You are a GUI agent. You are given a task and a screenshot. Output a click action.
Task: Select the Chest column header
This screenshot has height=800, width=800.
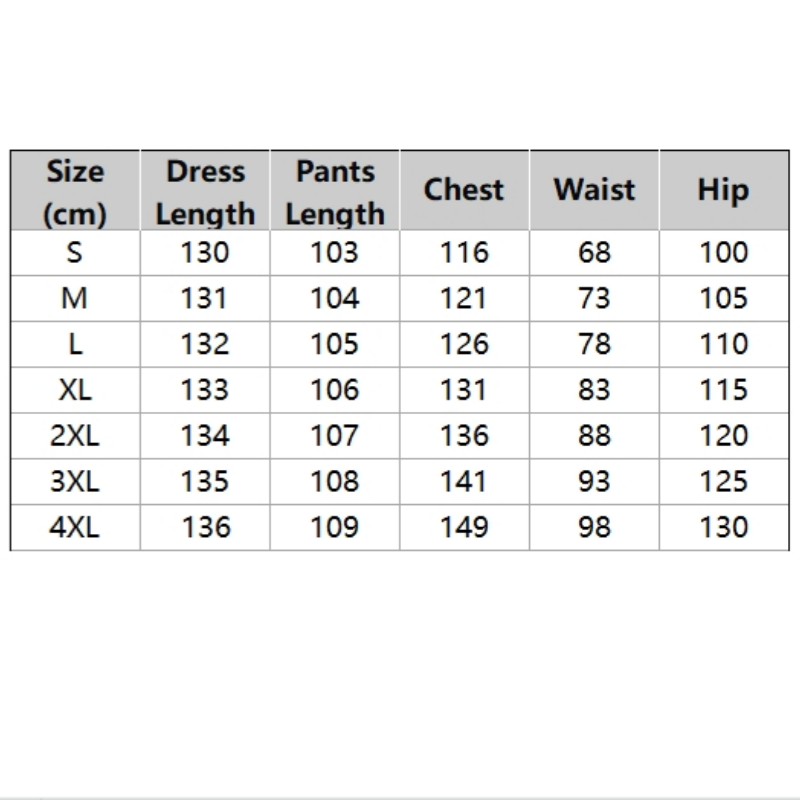[463, 190]
